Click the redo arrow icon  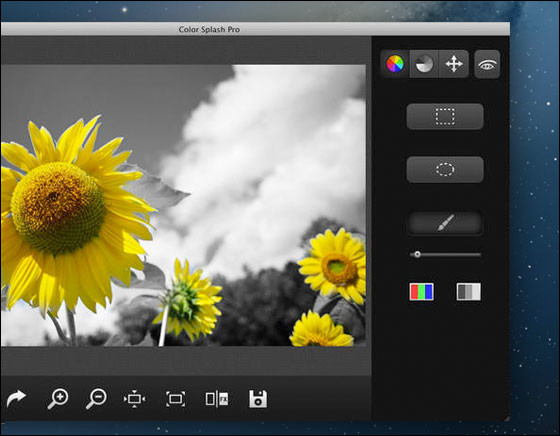(x=16, y=399)
